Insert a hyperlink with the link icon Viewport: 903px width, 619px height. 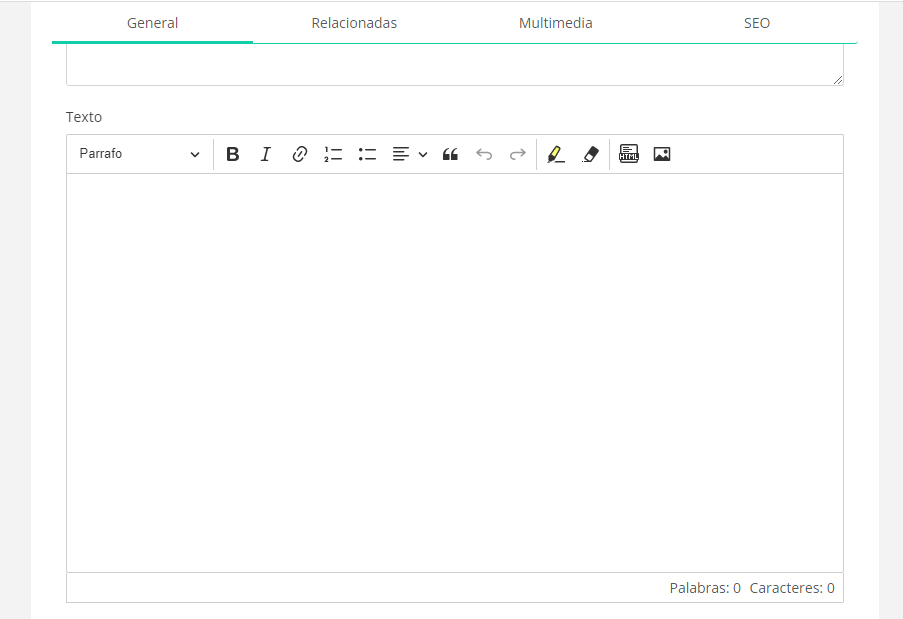(x=299, y=154)
